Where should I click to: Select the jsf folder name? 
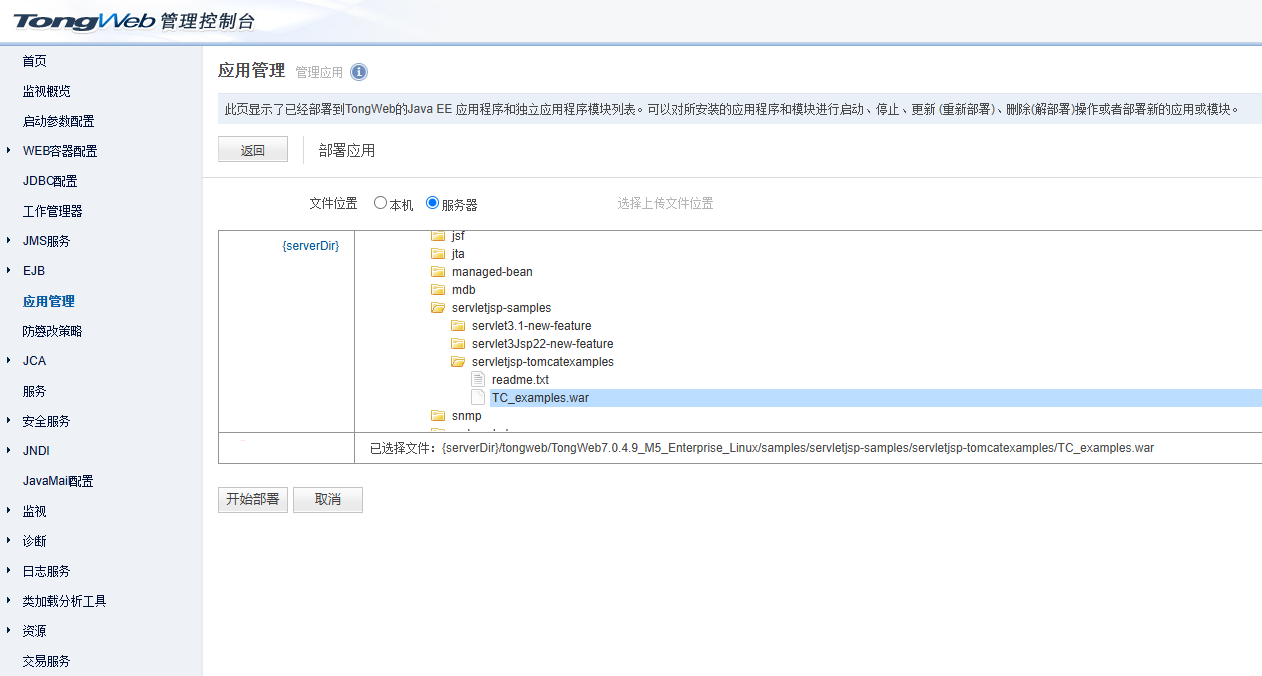pos(458,236)
